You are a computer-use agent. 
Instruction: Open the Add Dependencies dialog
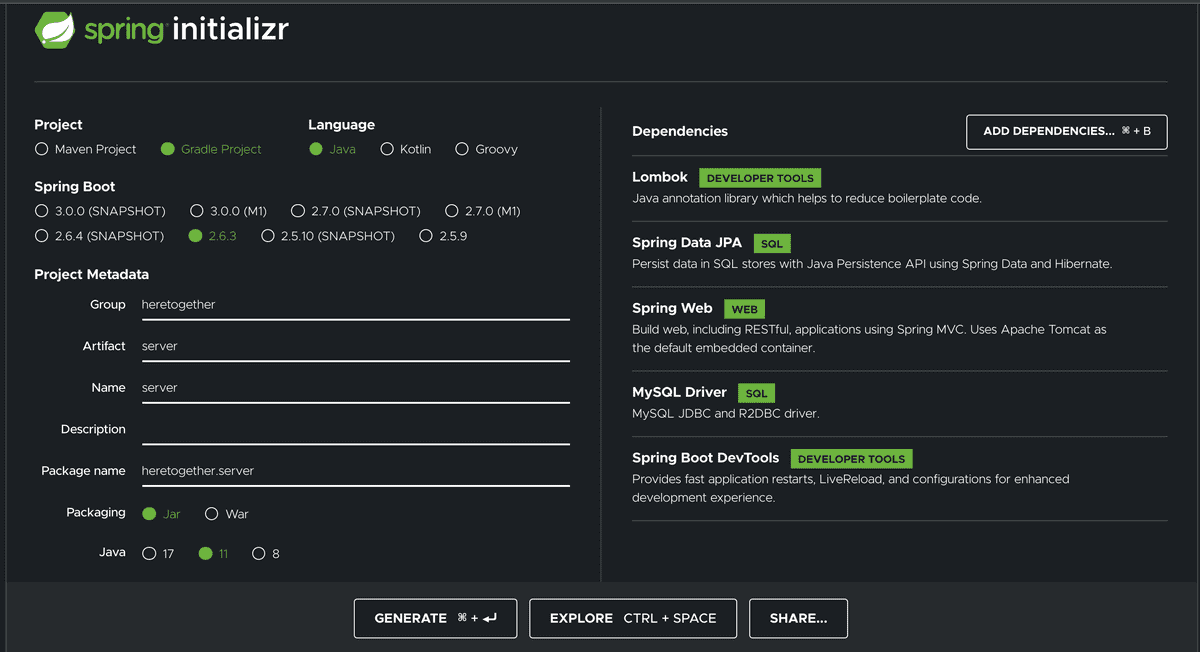1067,131
